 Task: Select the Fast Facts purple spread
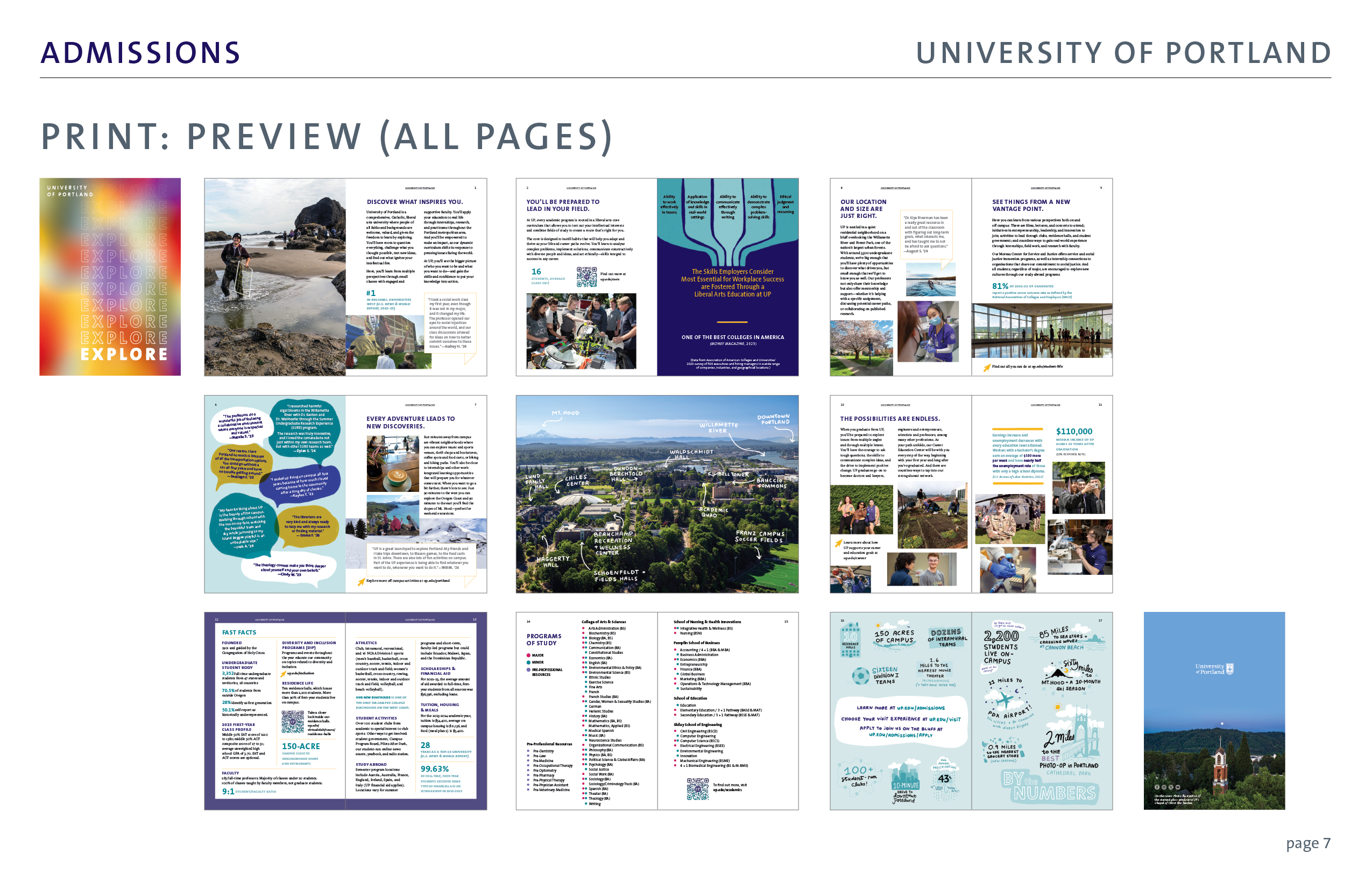(345, 711)
